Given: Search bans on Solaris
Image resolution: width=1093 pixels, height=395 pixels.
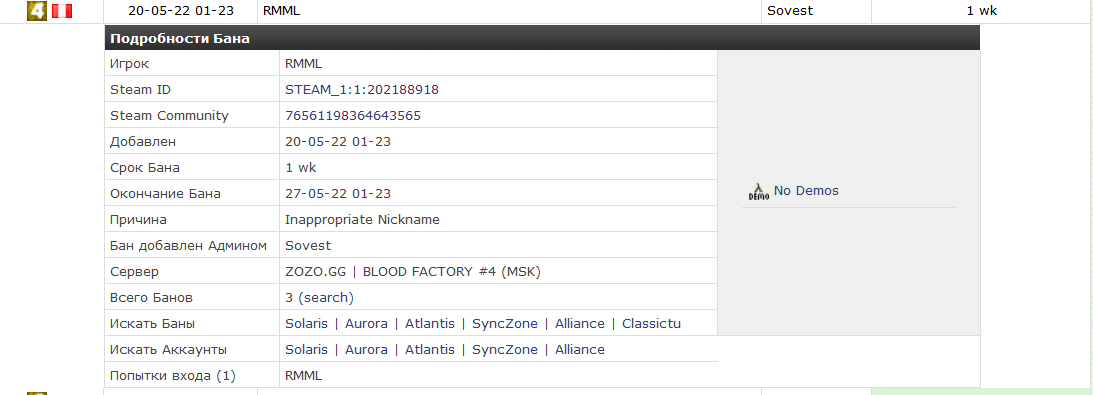Looking at the screenshot, I should [x=306, y=323].
